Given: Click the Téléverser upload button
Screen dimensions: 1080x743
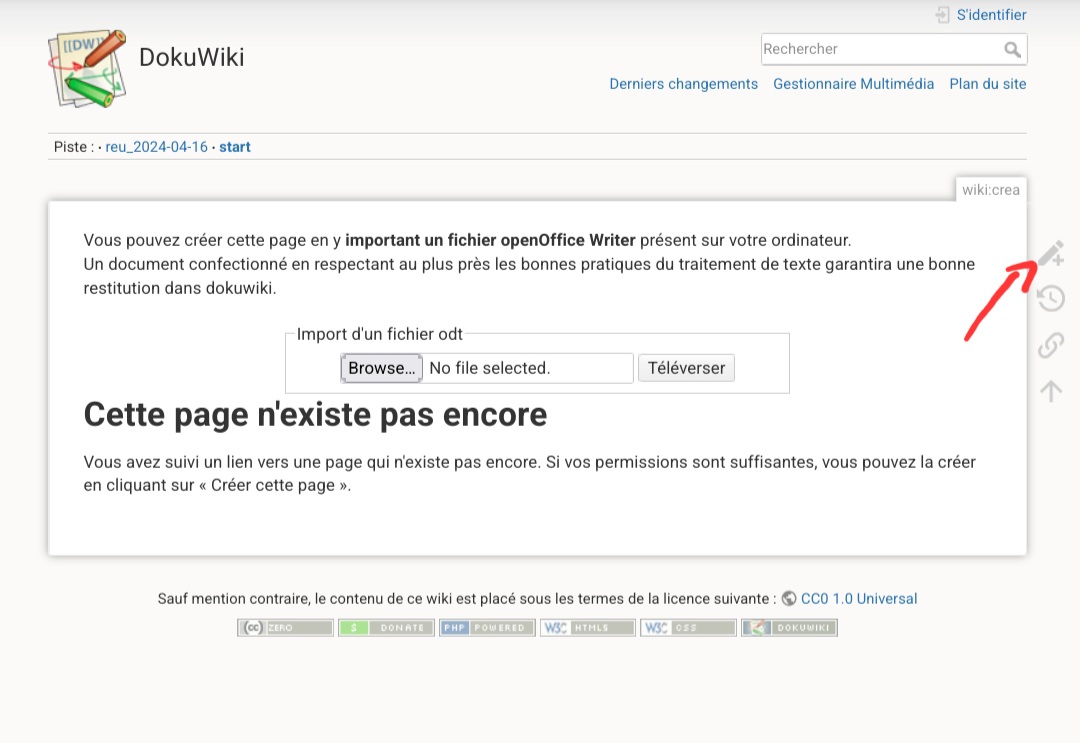Looking at the screenshot, I should pos(686,368).
